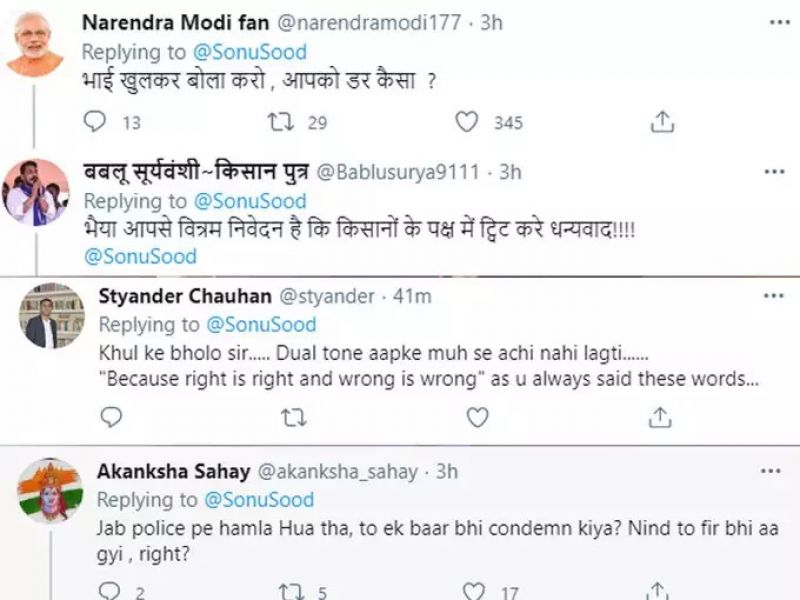This screenshot has width=800, height=600.
Task: Reply to Styander Chauhan's tweet
Action: point(112,414)
